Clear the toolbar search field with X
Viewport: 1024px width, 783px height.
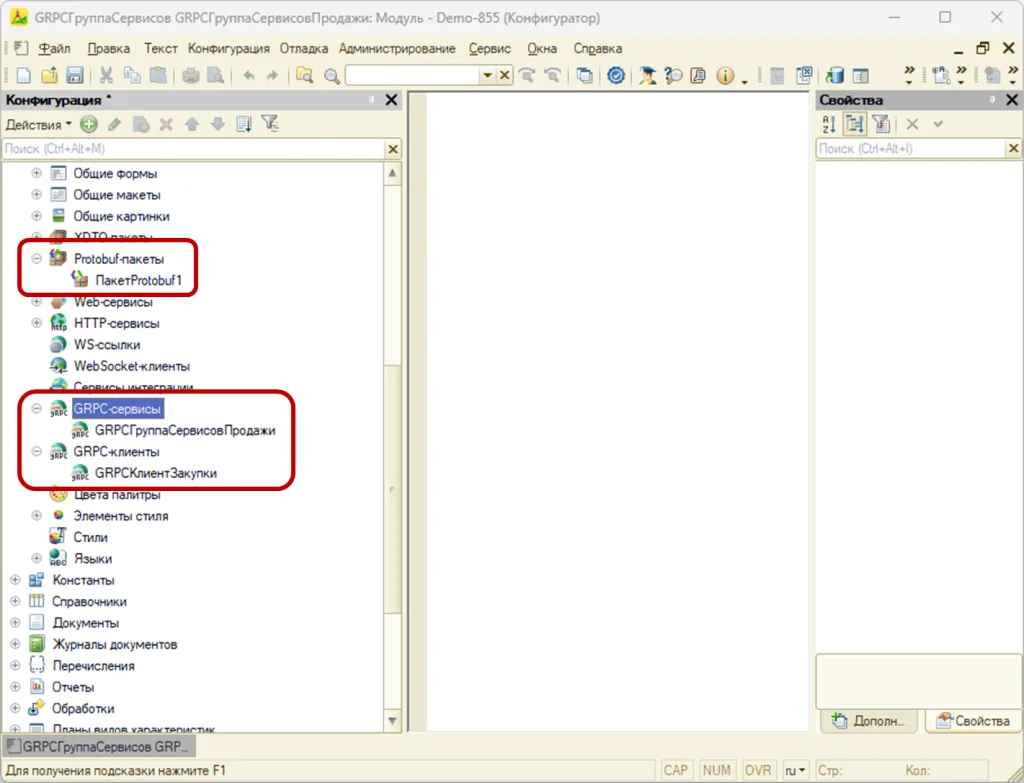tap(504, 76)
